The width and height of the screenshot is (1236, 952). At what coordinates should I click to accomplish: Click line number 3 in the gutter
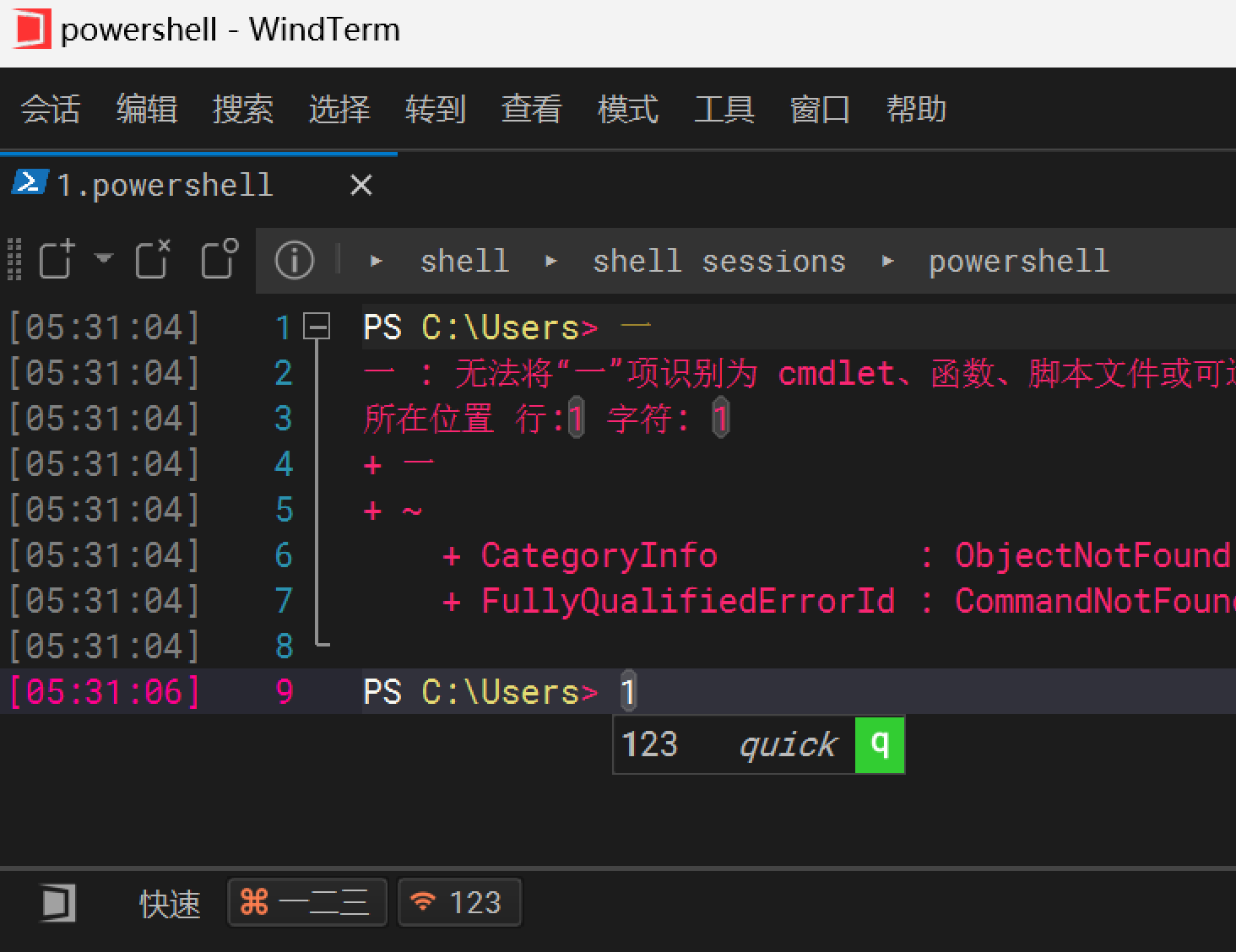click(x=284, y=419)
